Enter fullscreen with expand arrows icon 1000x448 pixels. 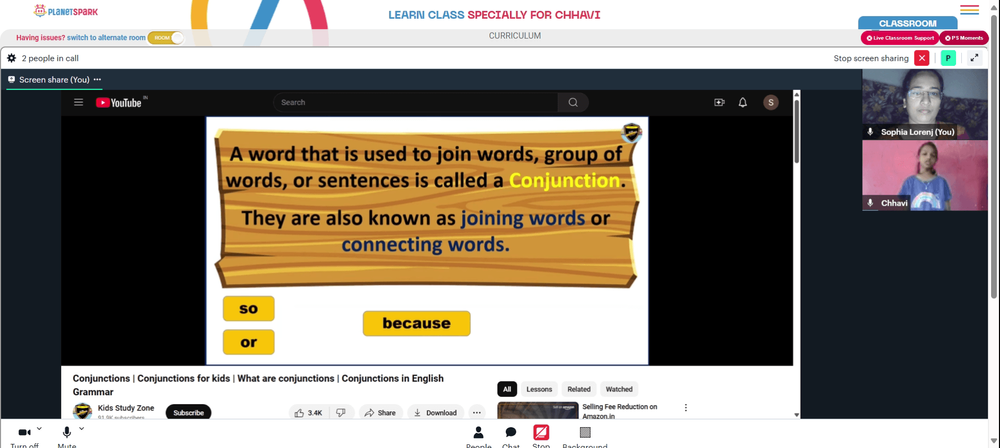[x=974, y=58]
